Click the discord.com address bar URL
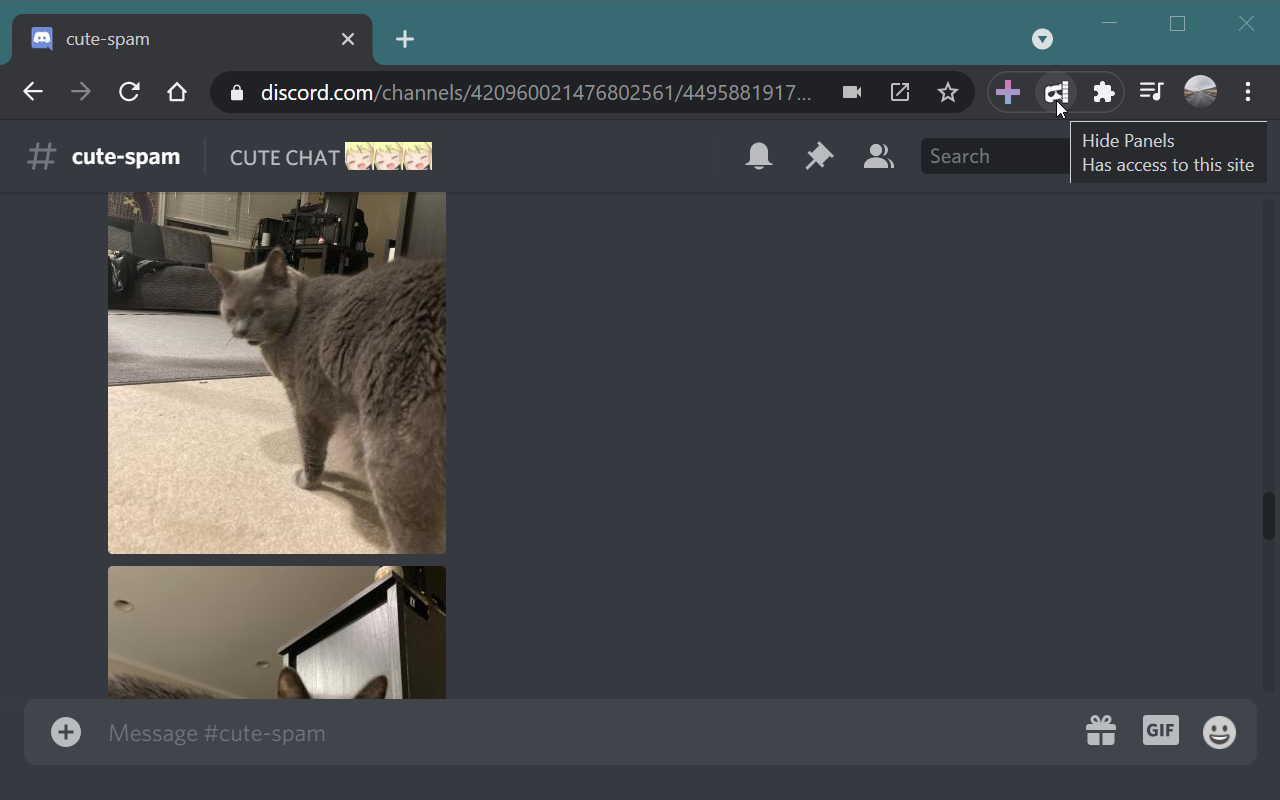This screenshot has width=1280, height=800. pyautogui.click(x=536, y=92)
